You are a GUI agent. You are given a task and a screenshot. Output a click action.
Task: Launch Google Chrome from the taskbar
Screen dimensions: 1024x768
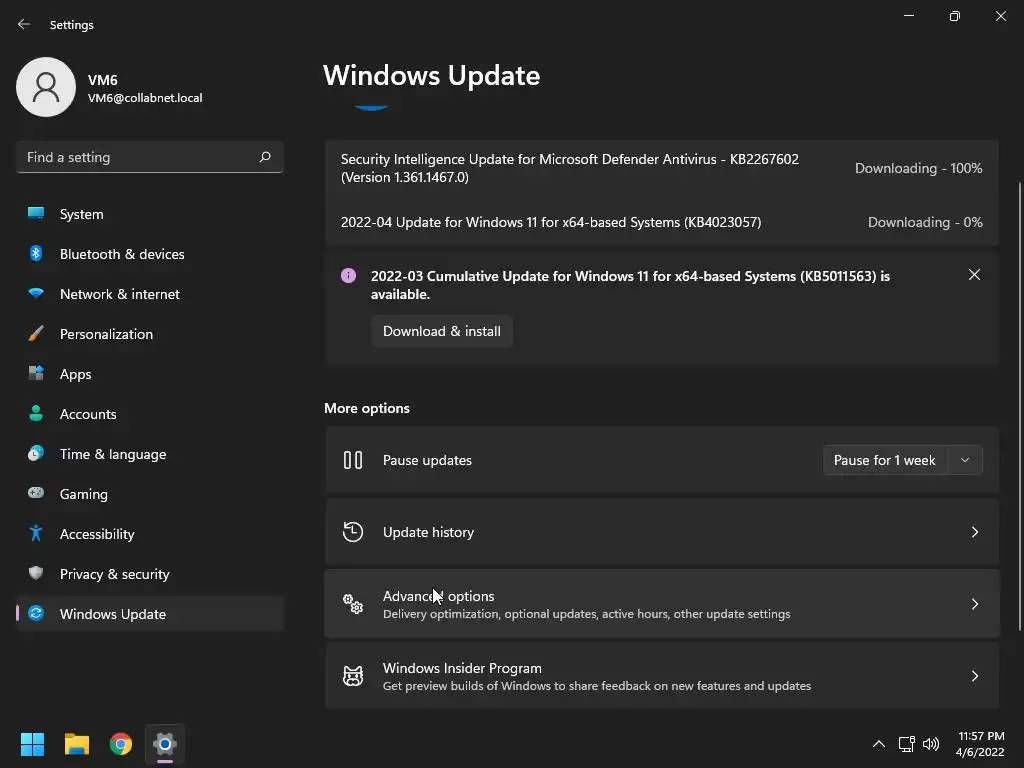121,744
